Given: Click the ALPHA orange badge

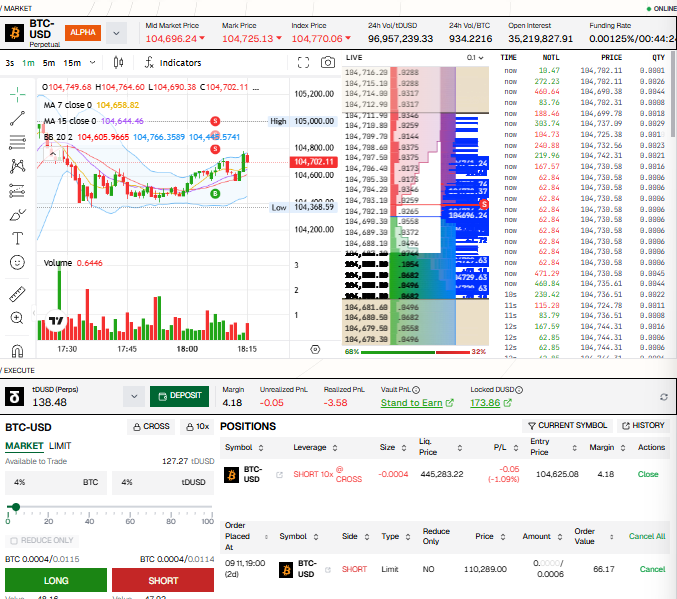Looking at the screenshot, I should [x=83, y=33].
